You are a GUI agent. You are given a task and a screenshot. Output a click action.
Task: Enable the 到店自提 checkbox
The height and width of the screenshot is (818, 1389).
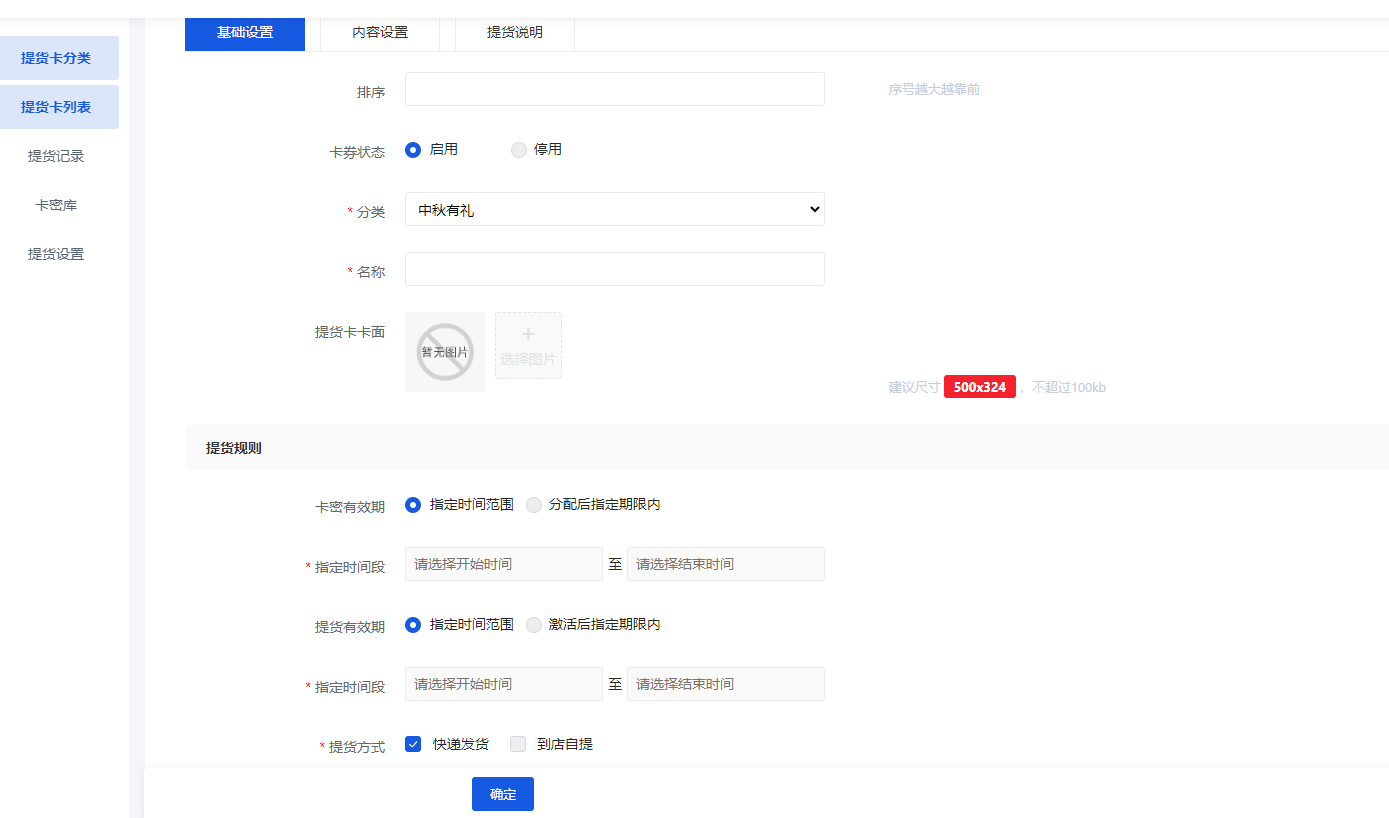(x=518, y=744)
